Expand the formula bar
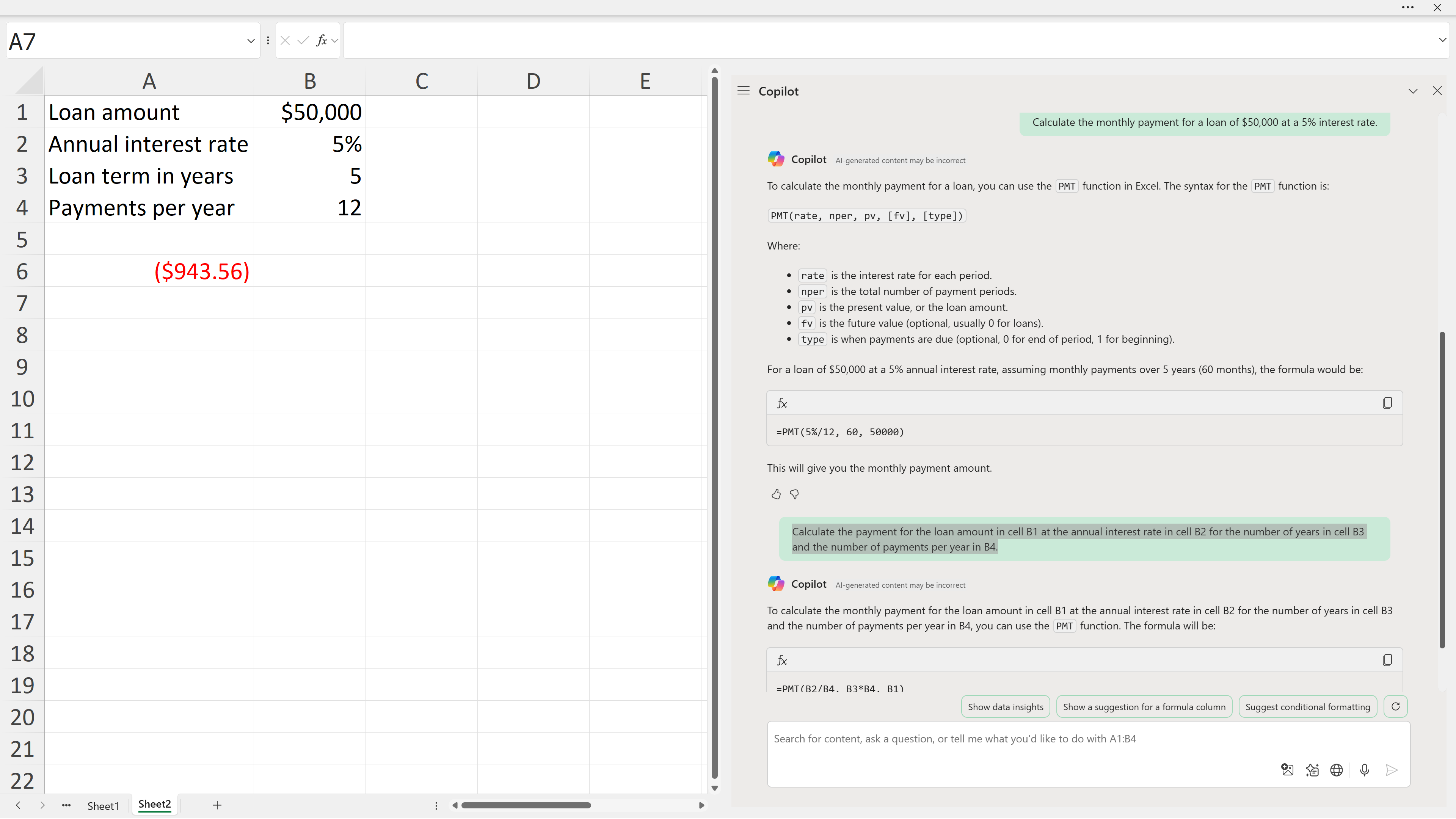The height and width of the screenshot is (819, 1456). [x=1442, y=41]
